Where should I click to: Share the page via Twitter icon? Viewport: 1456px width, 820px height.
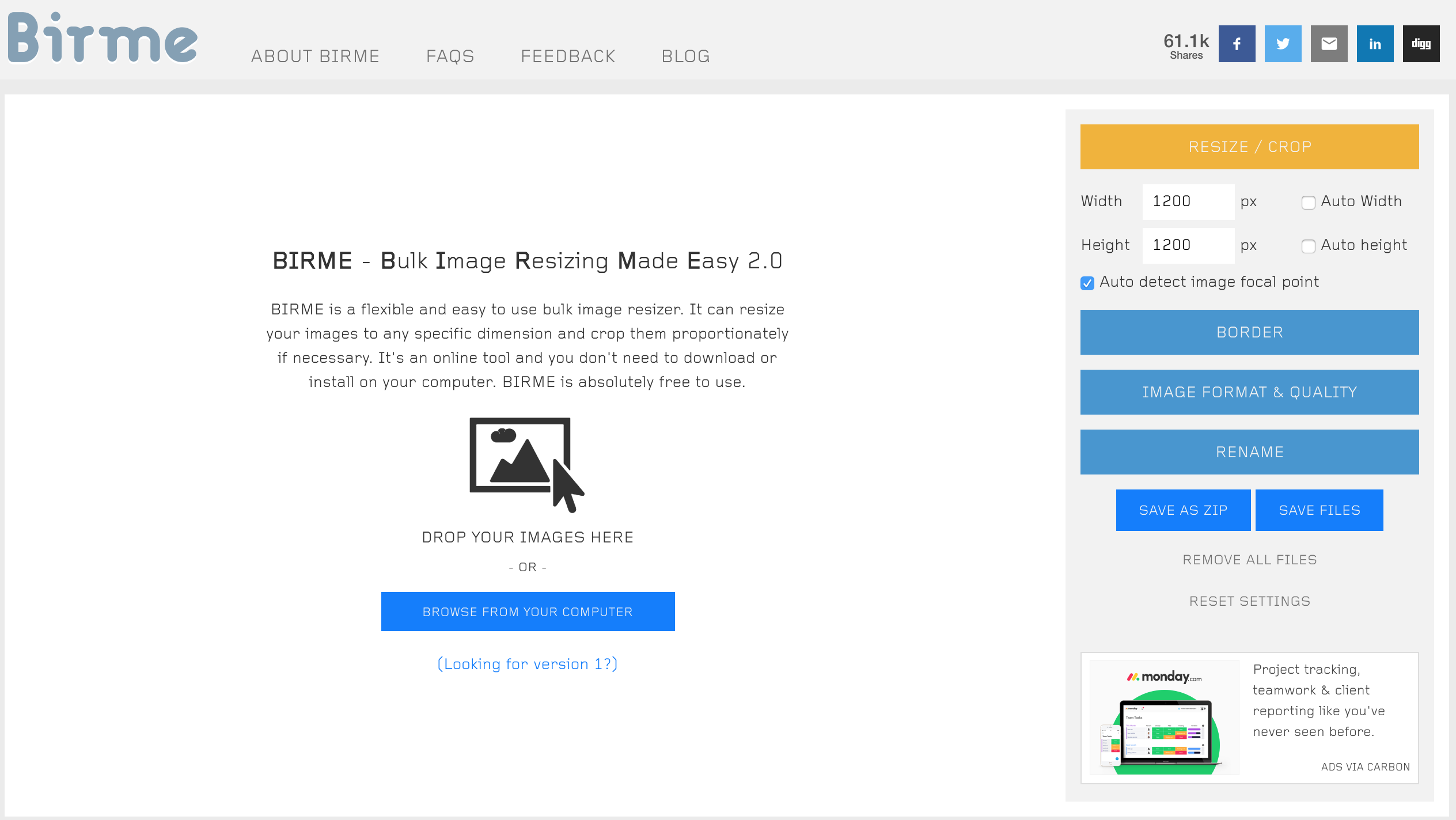(1283, 44)
